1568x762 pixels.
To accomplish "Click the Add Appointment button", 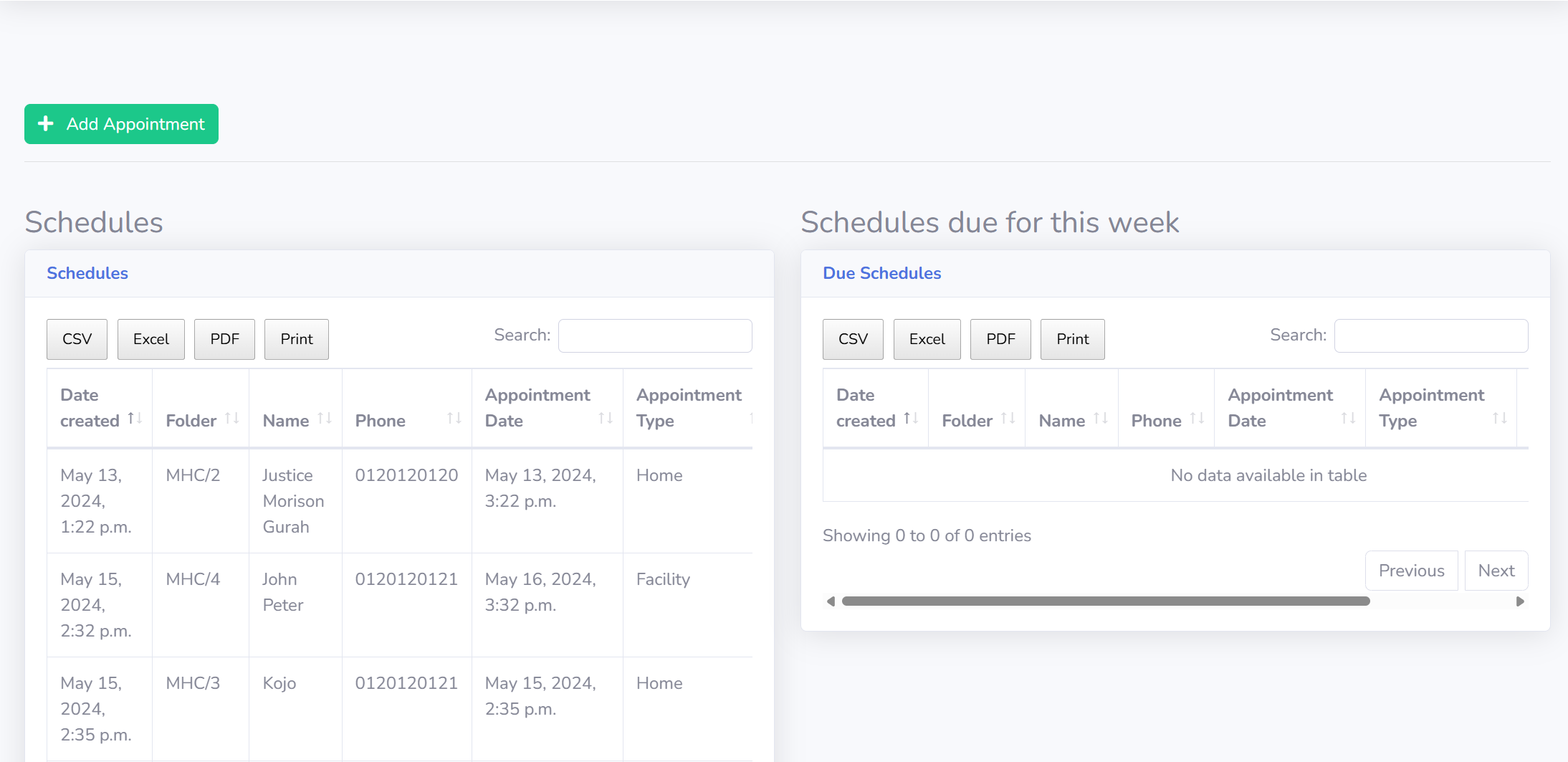I will (x=121, y=124).
